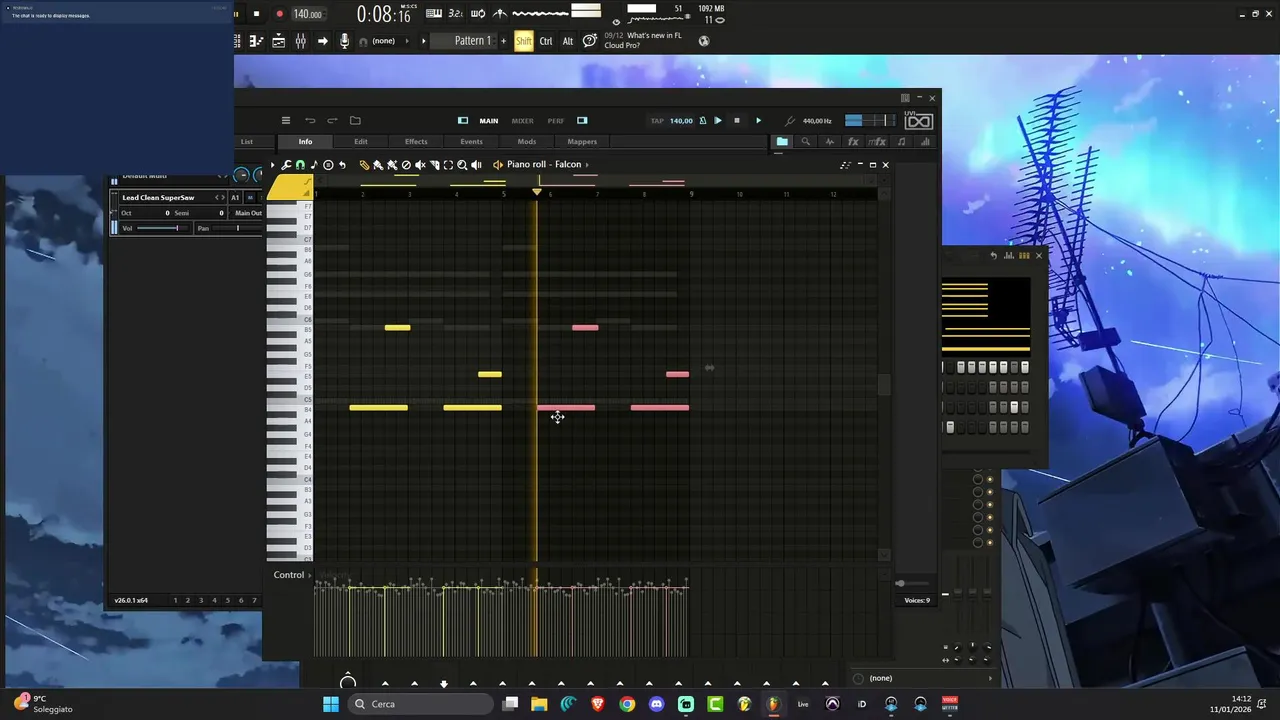Image resolution: width=1280 pixels, height=720 pixels.
Task: Click Falcon stop button
Action: tap(737, 121)
